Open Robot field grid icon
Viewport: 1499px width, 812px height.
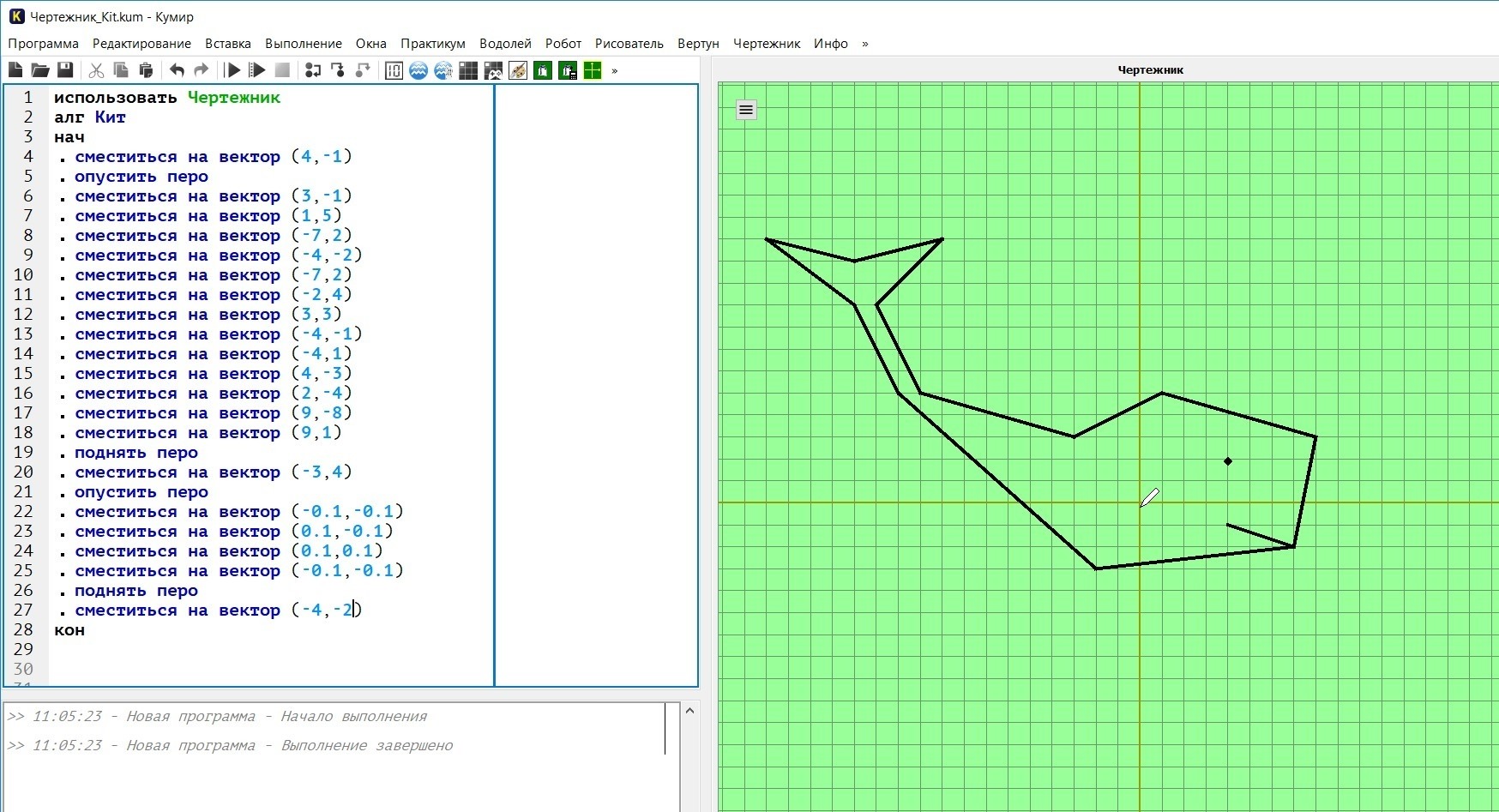click(468, 70)
